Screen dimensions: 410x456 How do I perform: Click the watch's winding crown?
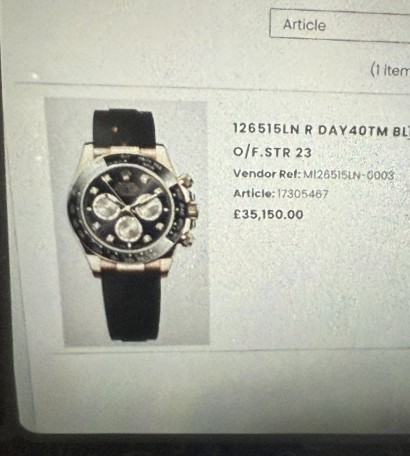[x=193, y=211]
